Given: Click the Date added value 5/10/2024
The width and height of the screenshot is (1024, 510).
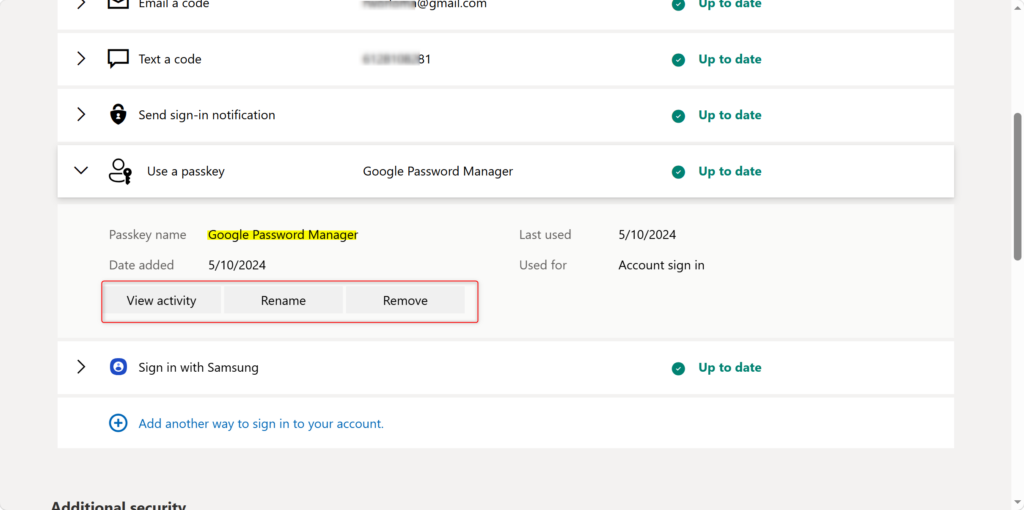Looking at the screenshot, I should pos(237,265).
